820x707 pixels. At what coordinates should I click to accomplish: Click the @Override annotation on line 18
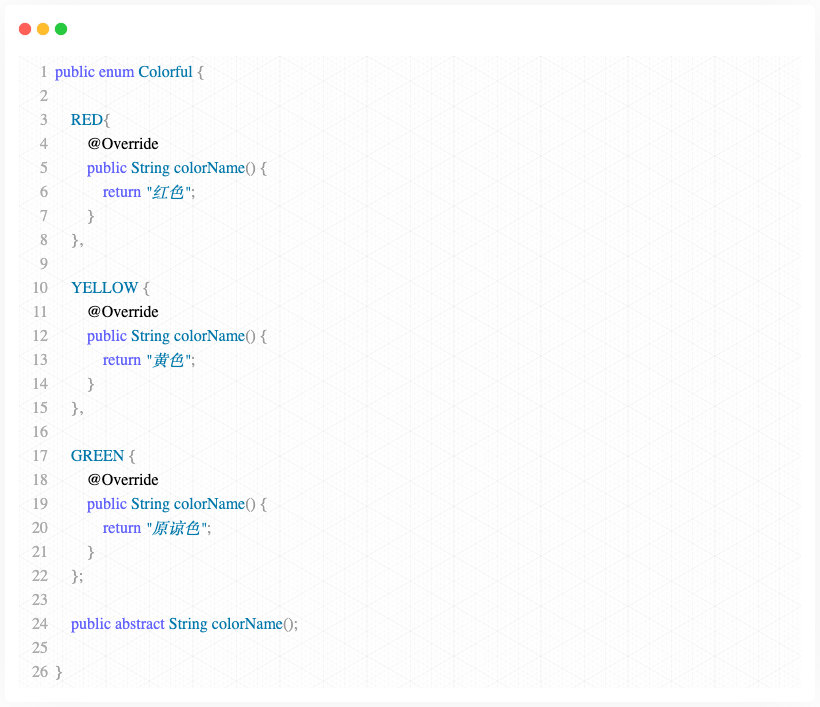(123, 480)
